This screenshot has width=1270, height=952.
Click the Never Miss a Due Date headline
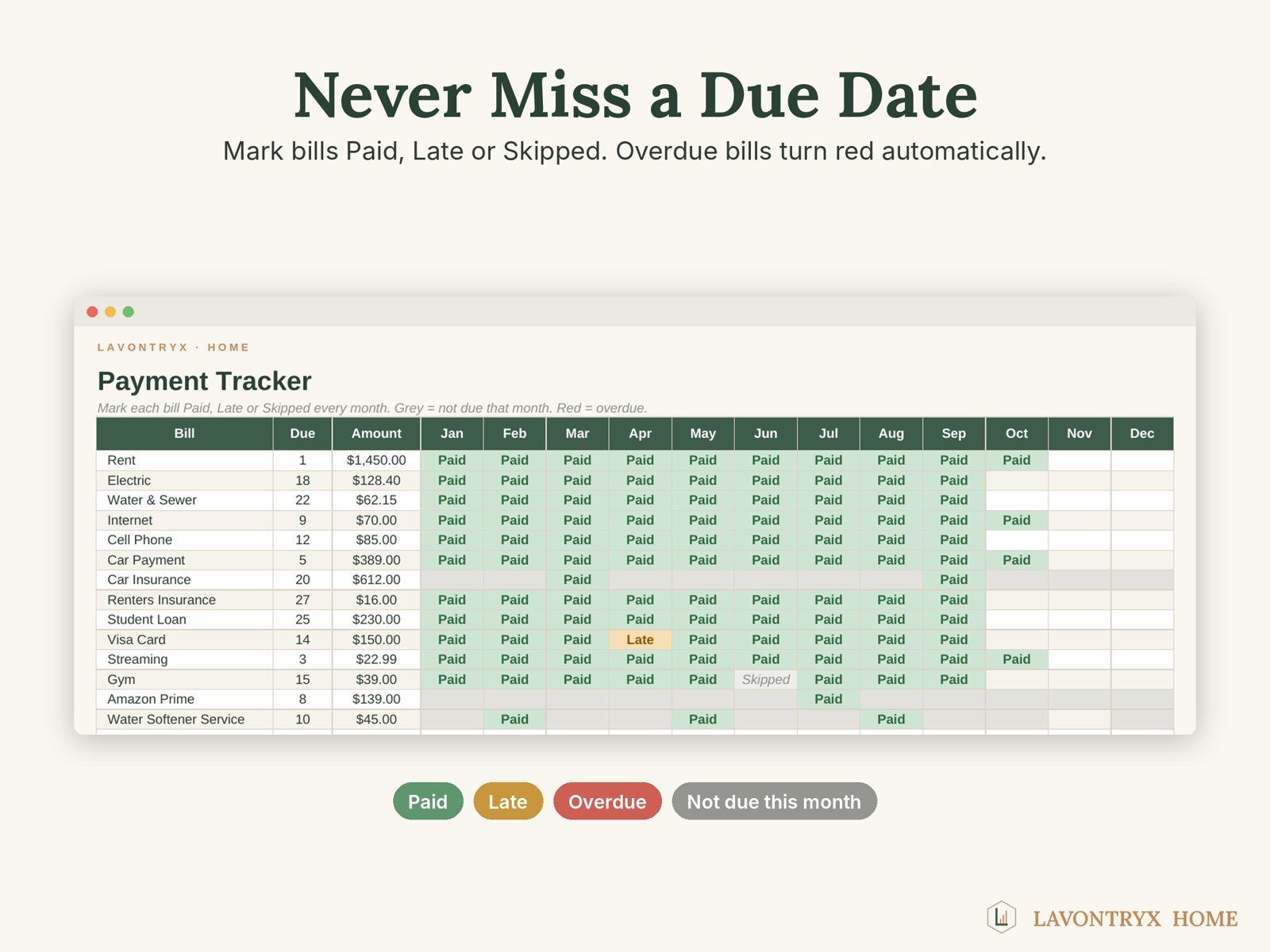tap(636, 95)
